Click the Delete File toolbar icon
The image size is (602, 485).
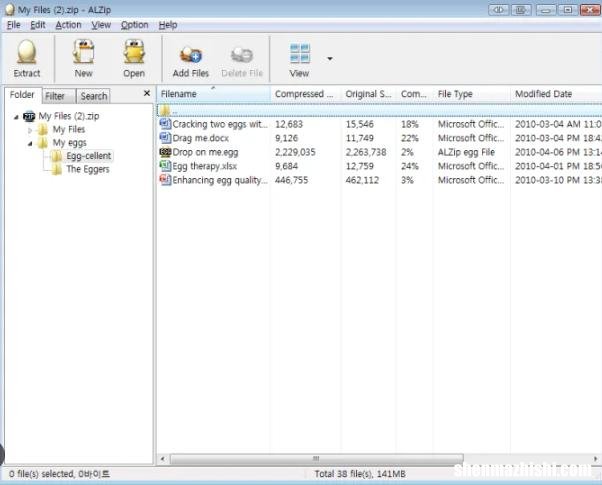pos(242,55)
